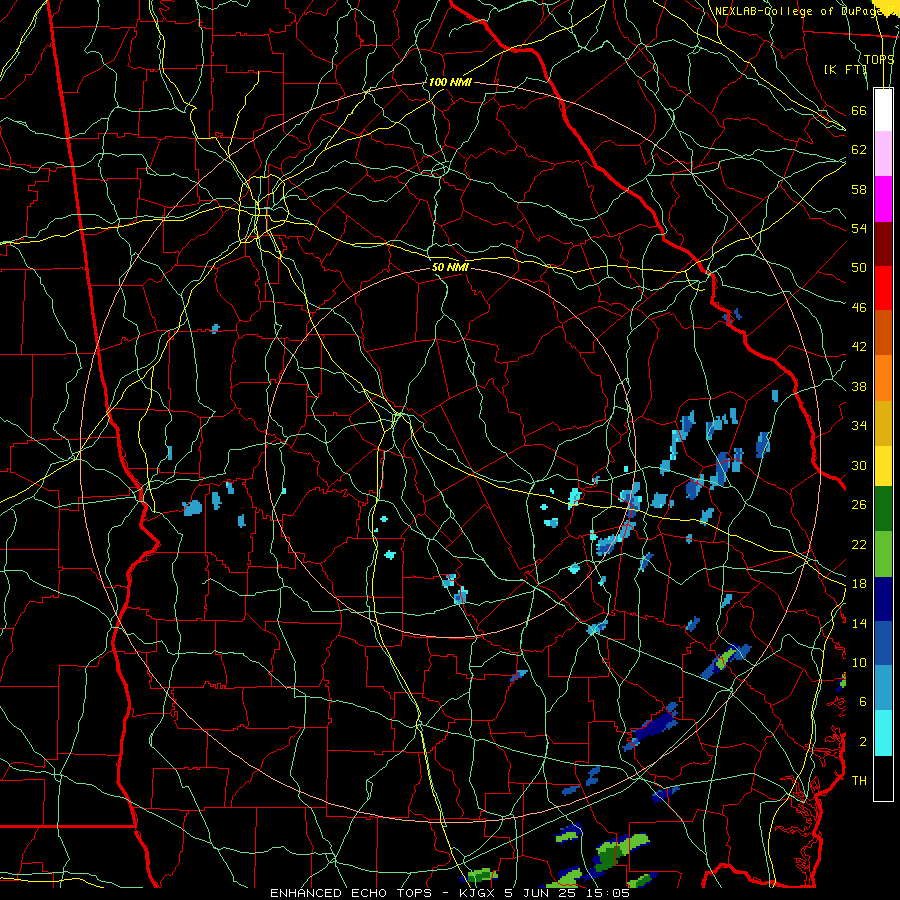Select the "14" legend value
900x900 pixels.
859,623
